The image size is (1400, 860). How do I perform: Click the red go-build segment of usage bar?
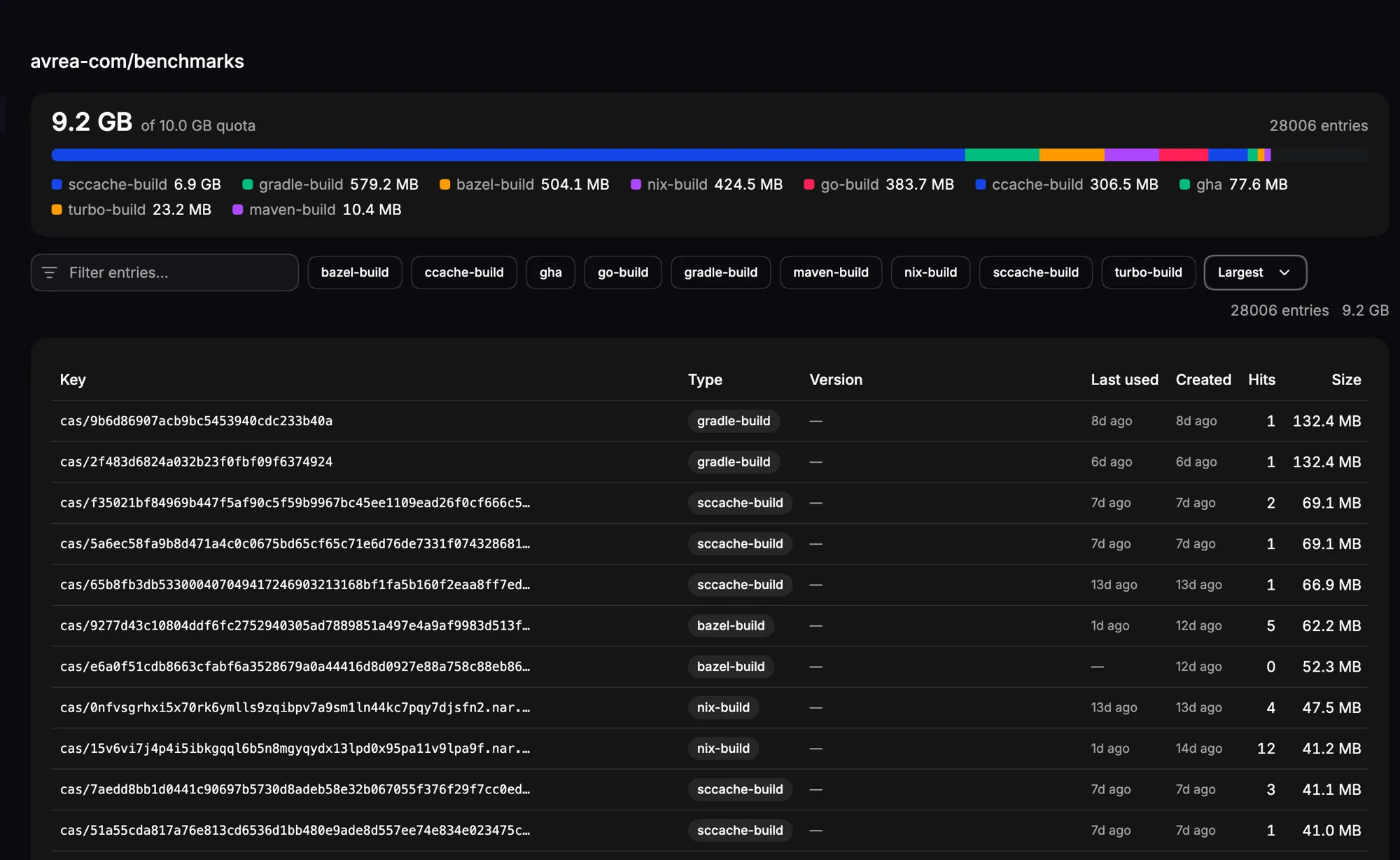1184,155
